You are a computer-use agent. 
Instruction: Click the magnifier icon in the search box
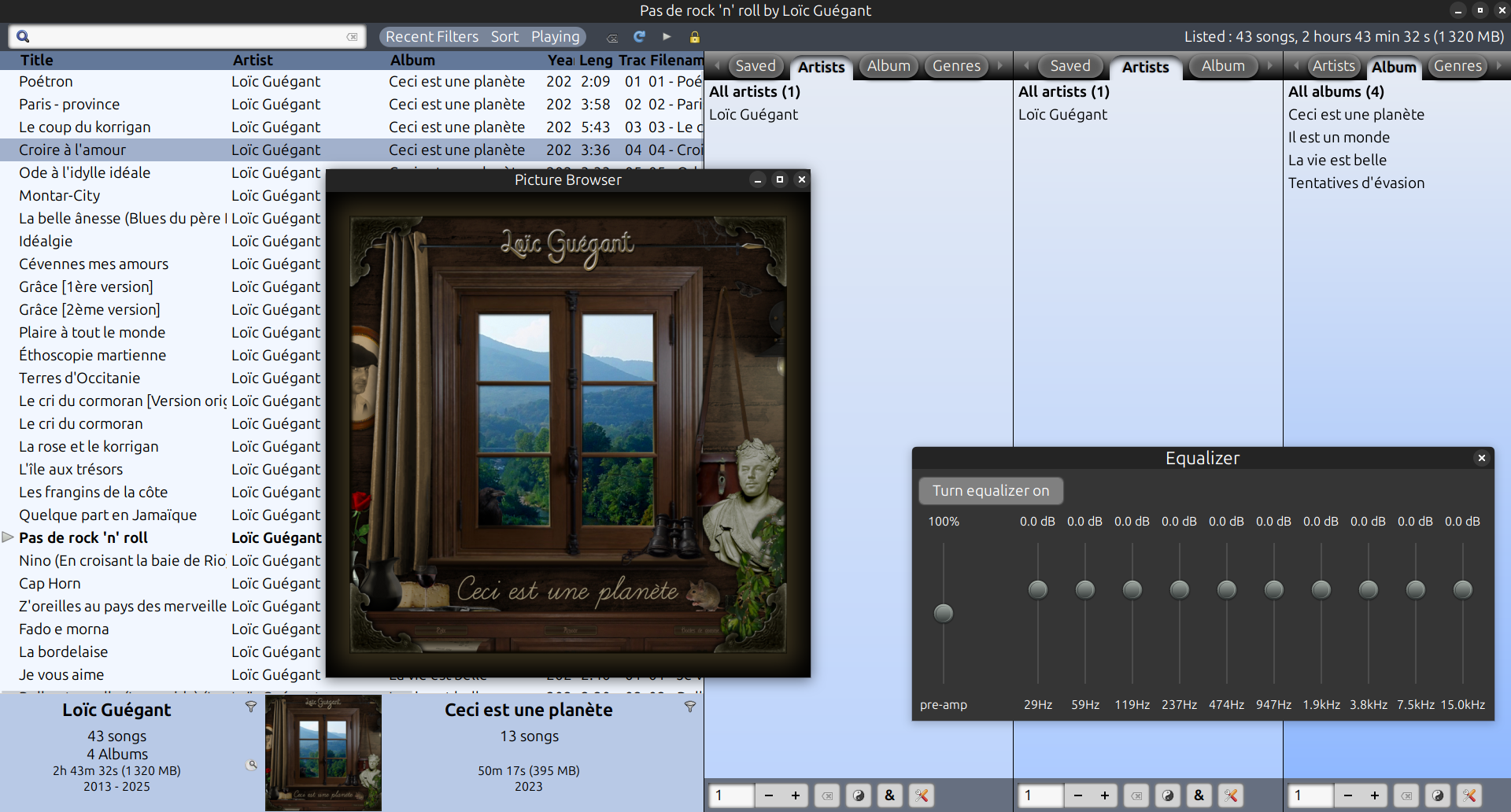pos(23,36)
